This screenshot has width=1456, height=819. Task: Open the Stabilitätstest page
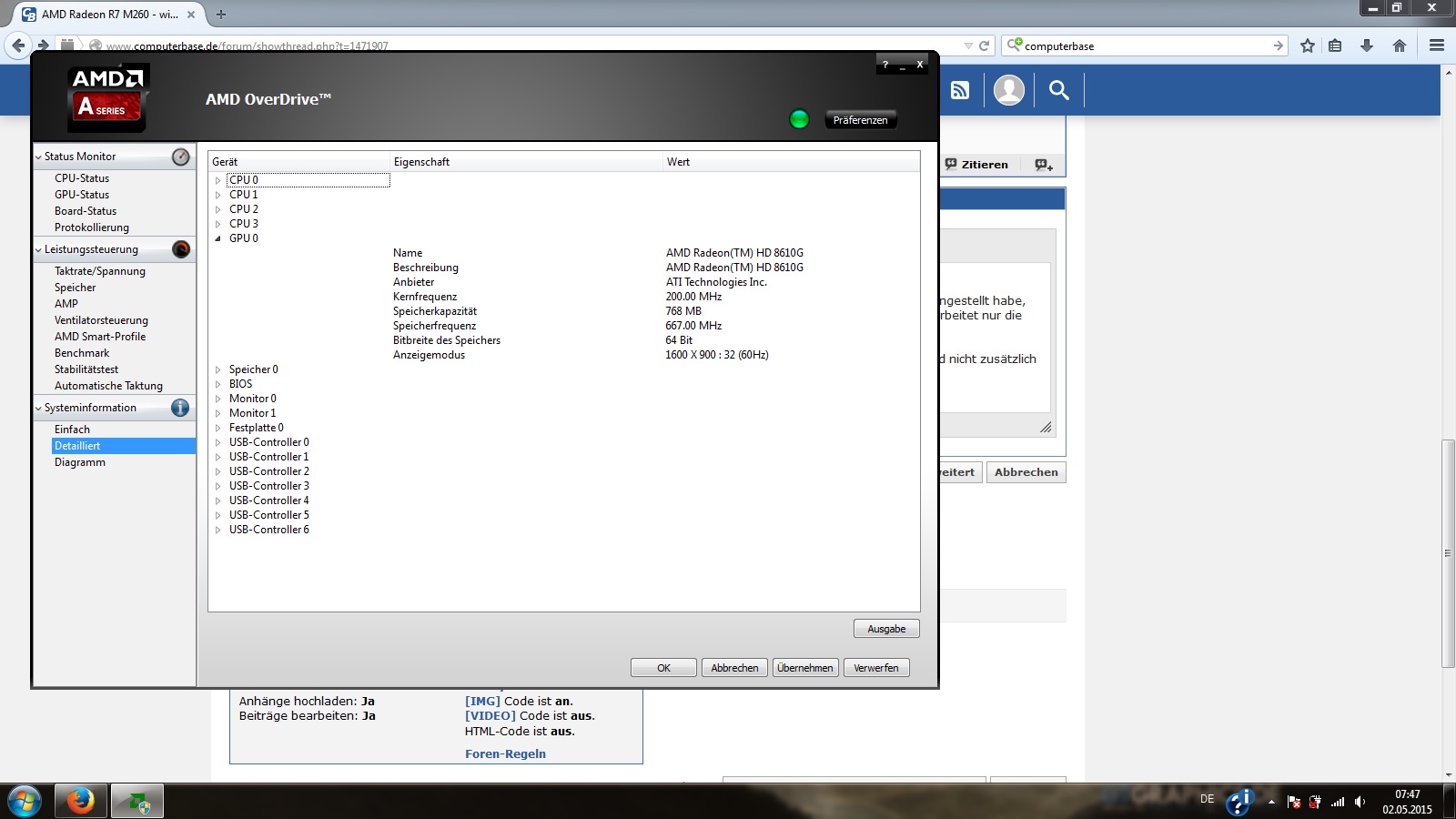[86, 369]
